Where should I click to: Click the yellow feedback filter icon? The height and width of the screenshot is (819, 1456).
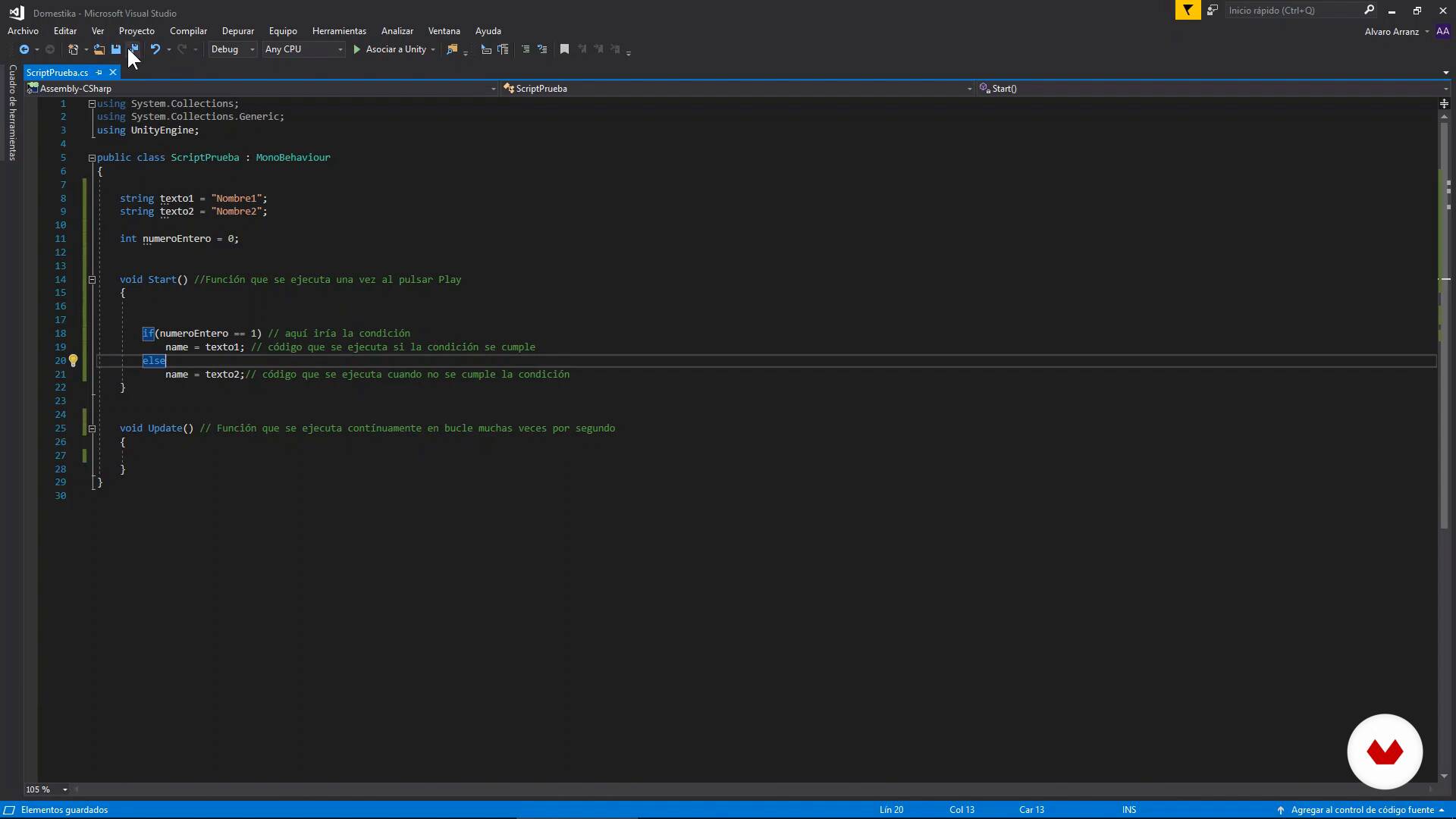point(1188,10)
